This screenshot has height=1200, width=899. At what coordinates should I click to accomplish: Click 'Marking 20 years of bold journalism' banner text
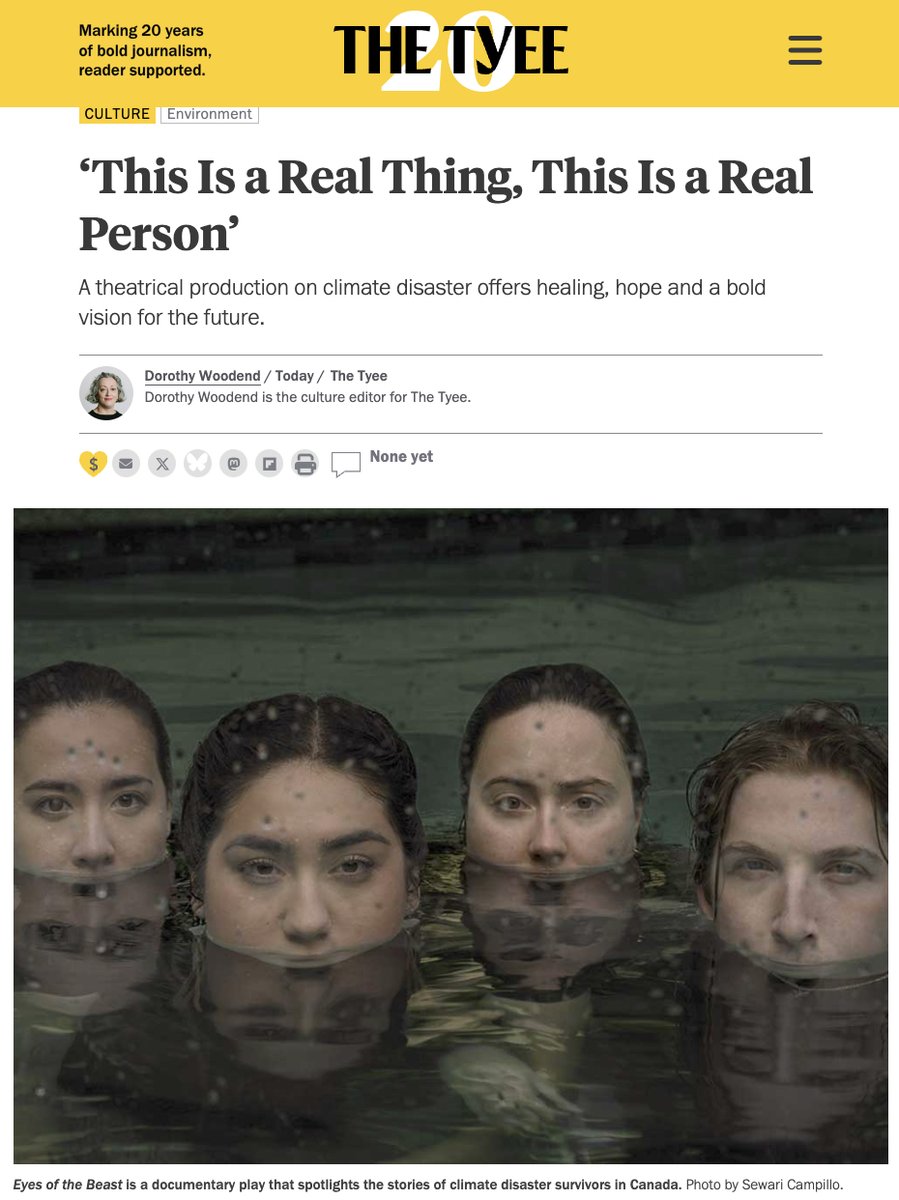[145, 50]
